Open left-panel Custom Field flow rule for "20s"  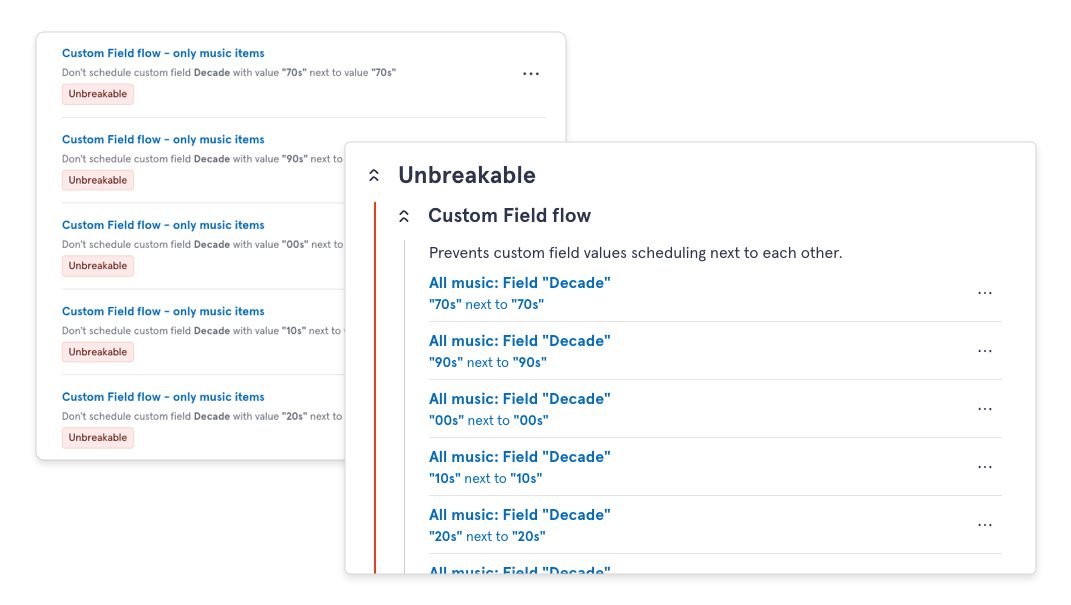click(163, 397)
